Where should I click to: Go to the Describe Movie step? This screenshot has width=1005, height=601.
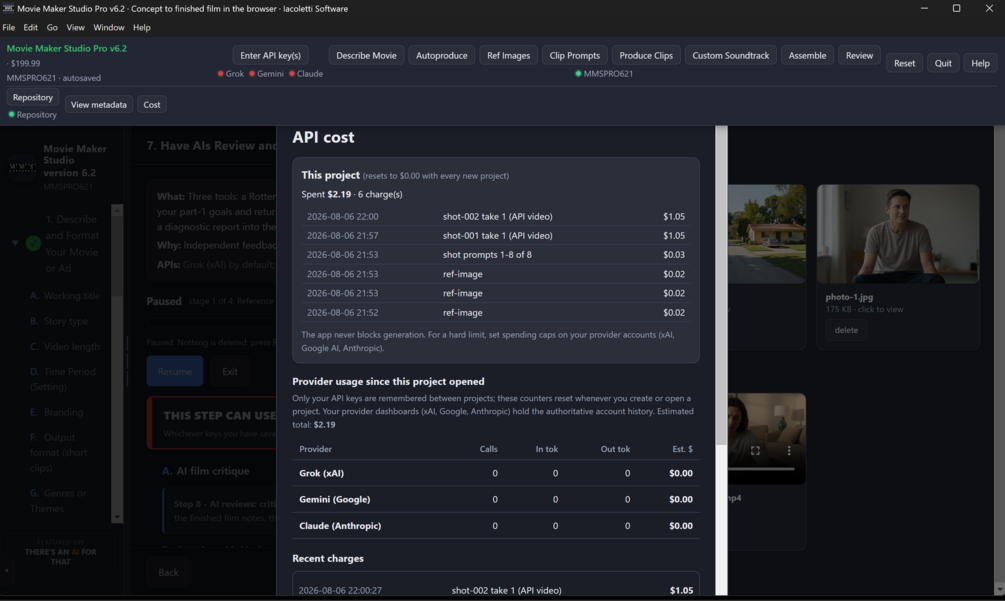tap(367, 55)
